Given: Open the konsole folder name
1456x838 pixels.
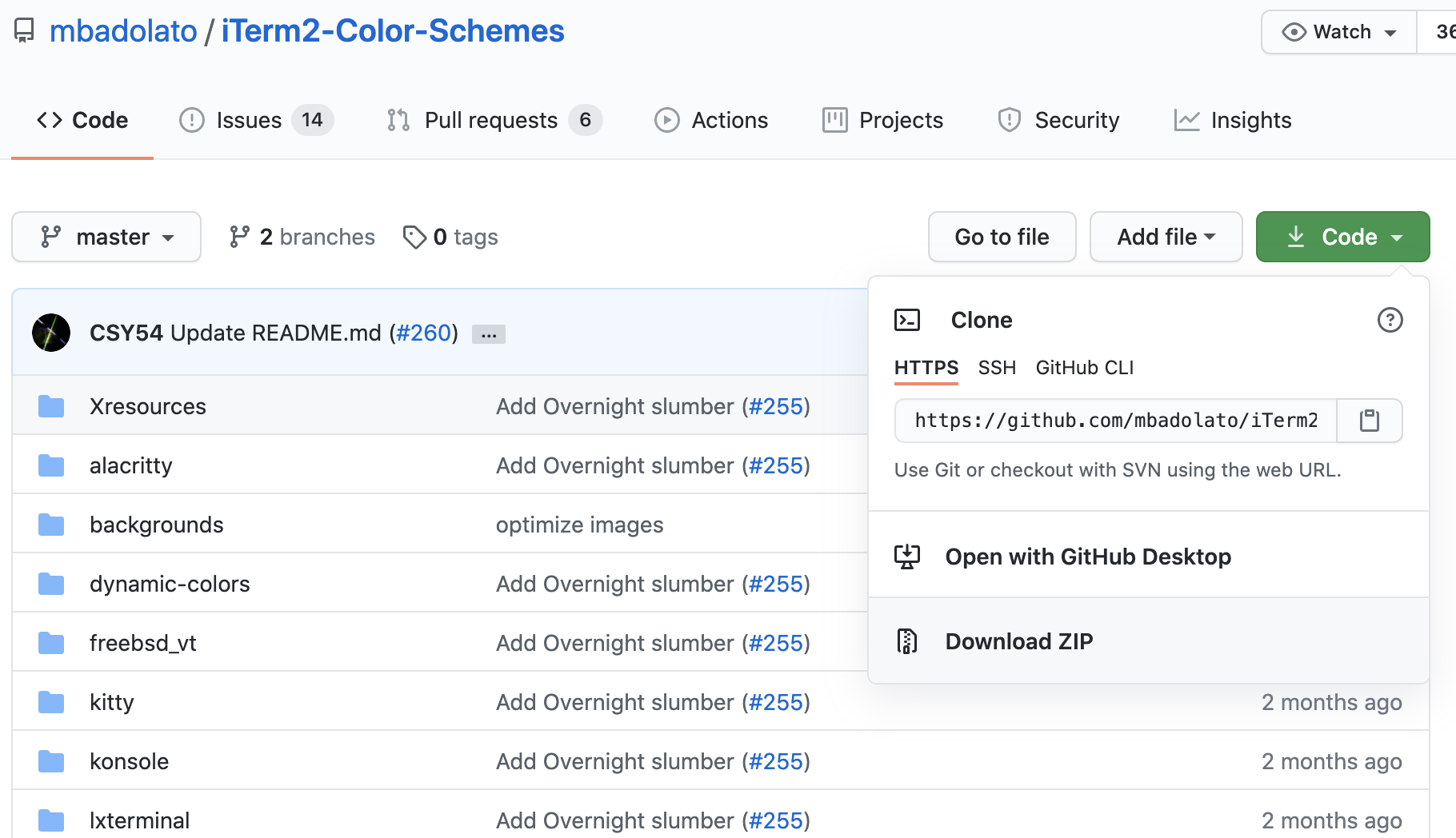Looking at the screenshot, I should point(130,761).
